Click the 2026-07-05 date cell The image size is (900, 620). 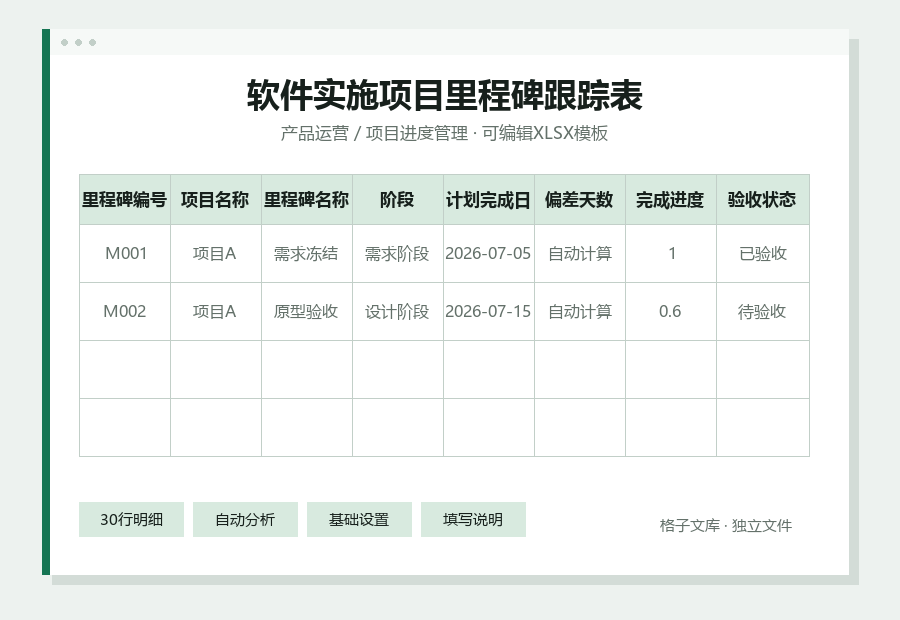click(488, 254)
